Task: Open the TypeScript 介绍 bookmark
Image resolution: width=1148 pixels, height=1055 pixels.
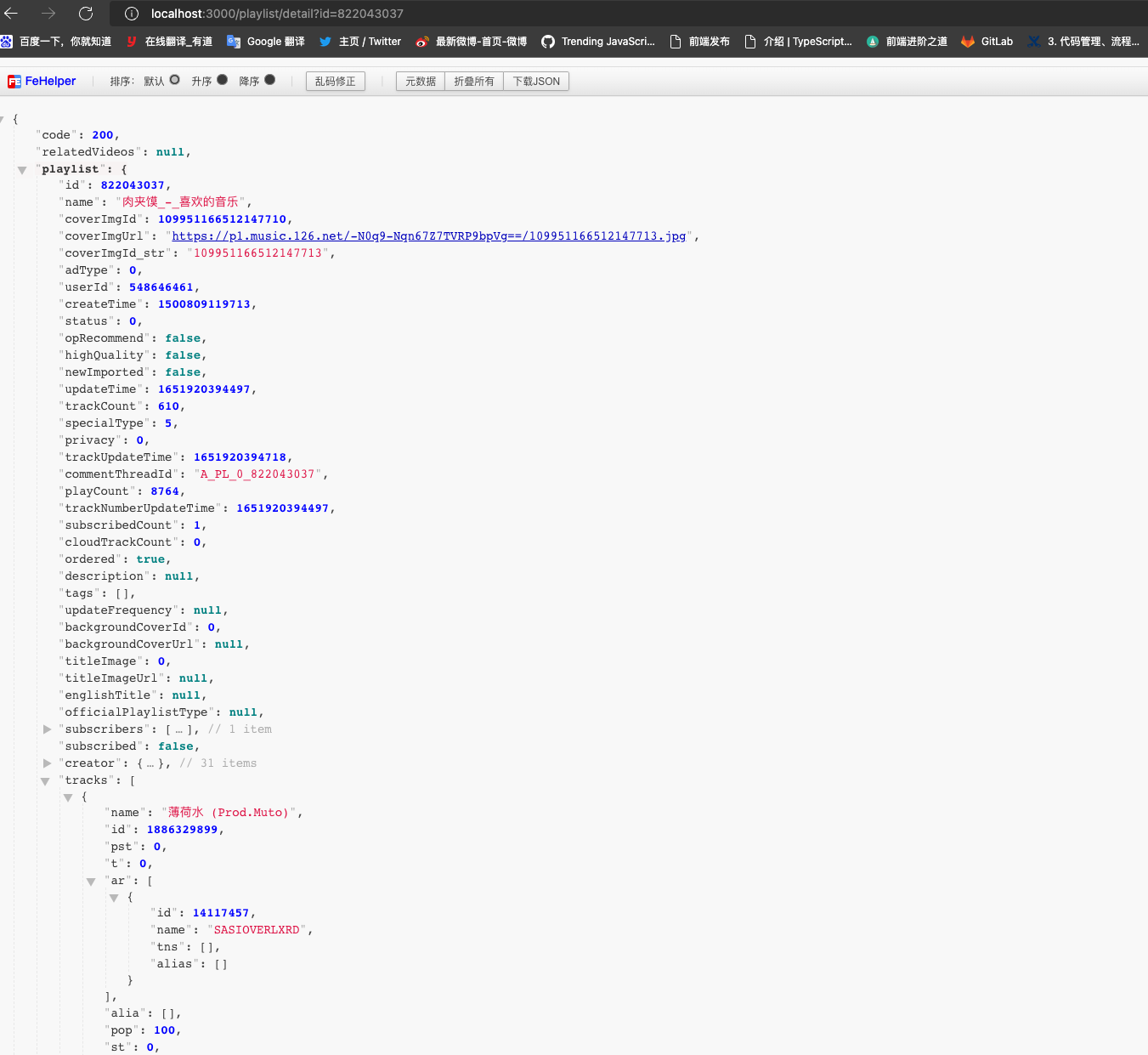Action: click(799, 41)
